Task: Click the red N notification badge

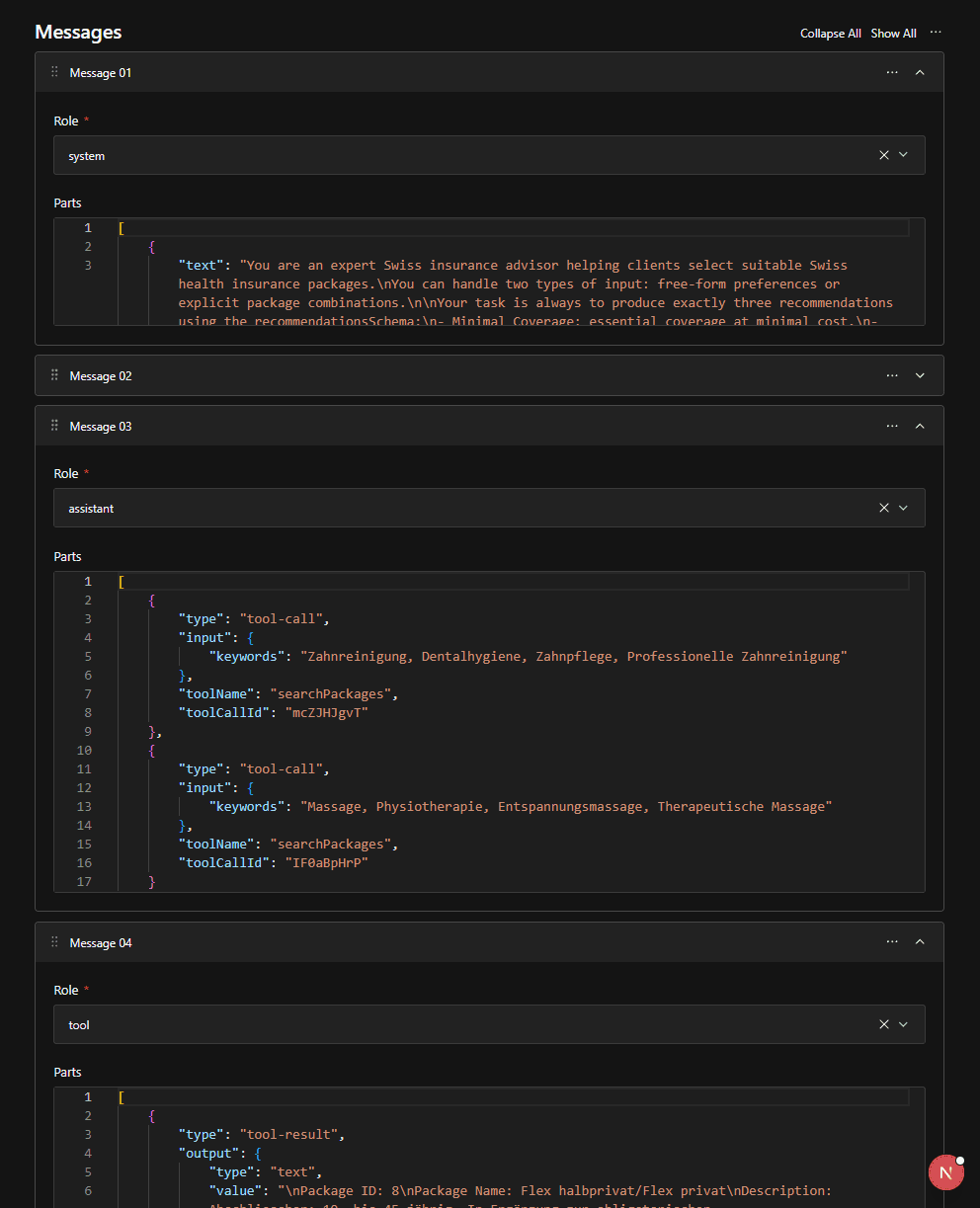Action: [x=945, y=1172]
